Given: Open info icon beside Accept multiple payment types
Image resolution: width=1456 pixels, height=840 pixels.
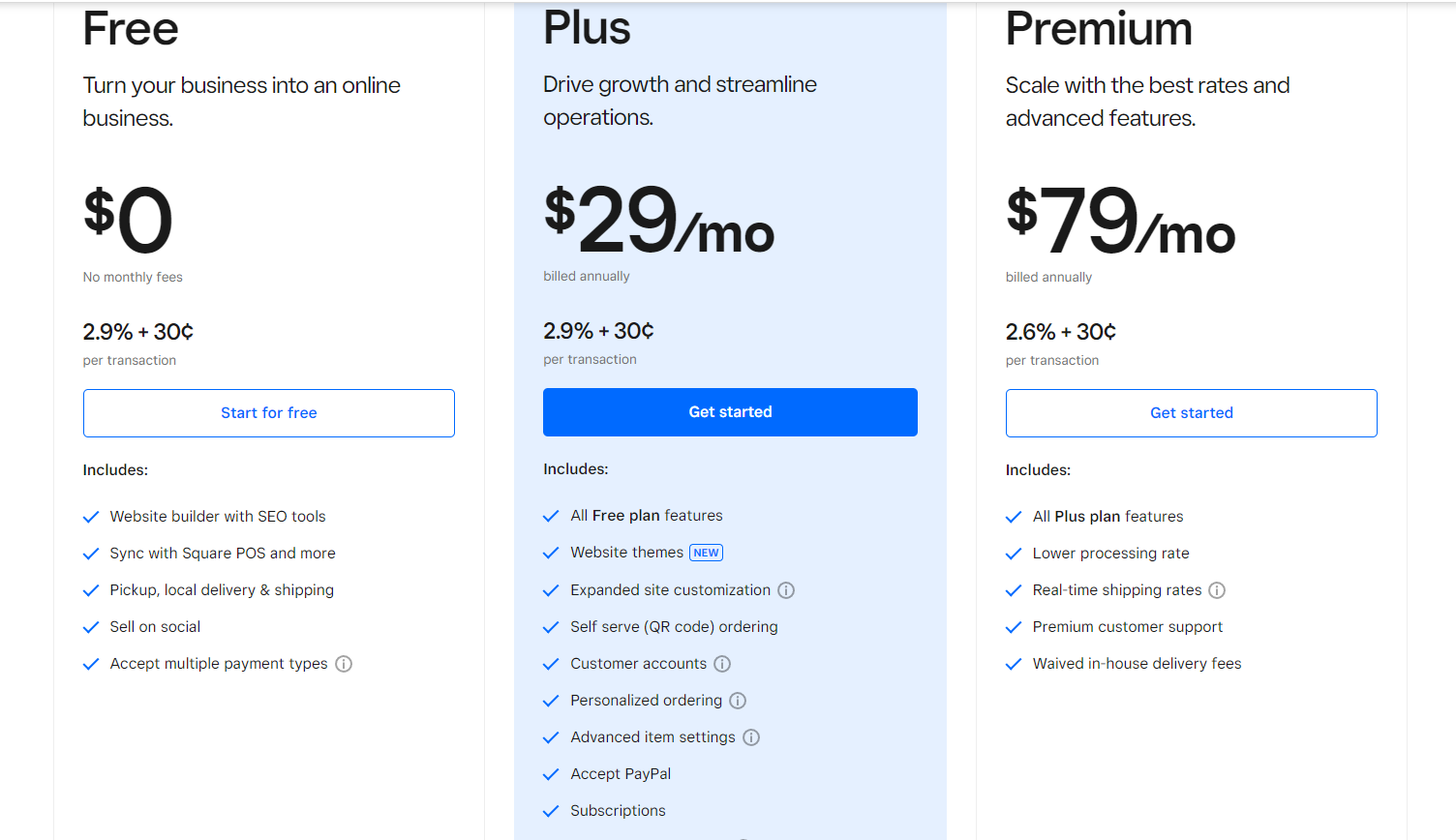Looking at the screenshot, I should tap(344, 664).
